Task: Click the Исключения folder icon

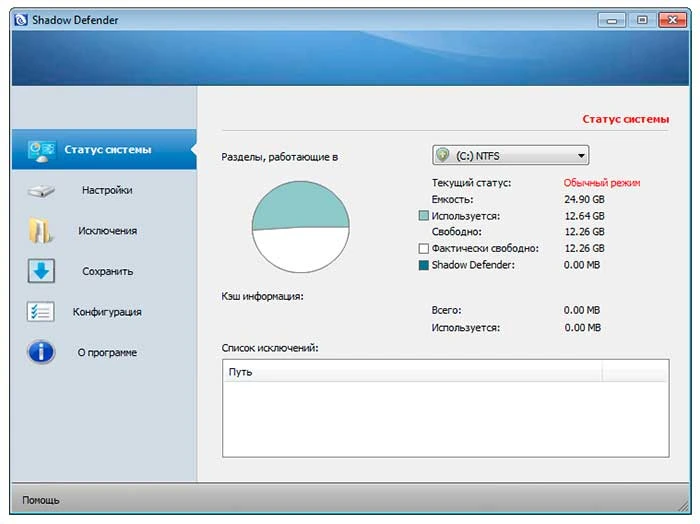Action: [41, 230]
